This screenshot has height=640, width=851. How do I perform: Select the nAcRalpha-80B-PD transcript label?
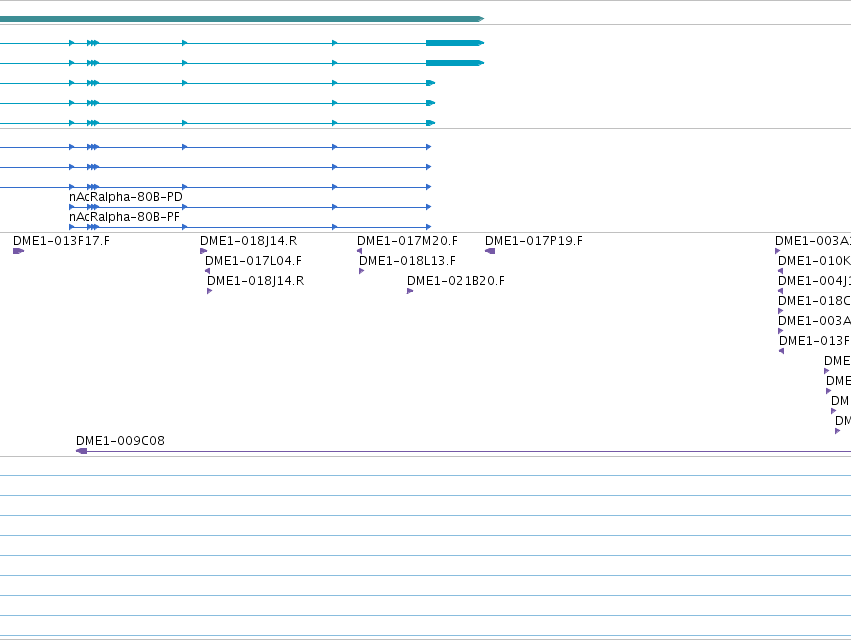coord(126,197)
